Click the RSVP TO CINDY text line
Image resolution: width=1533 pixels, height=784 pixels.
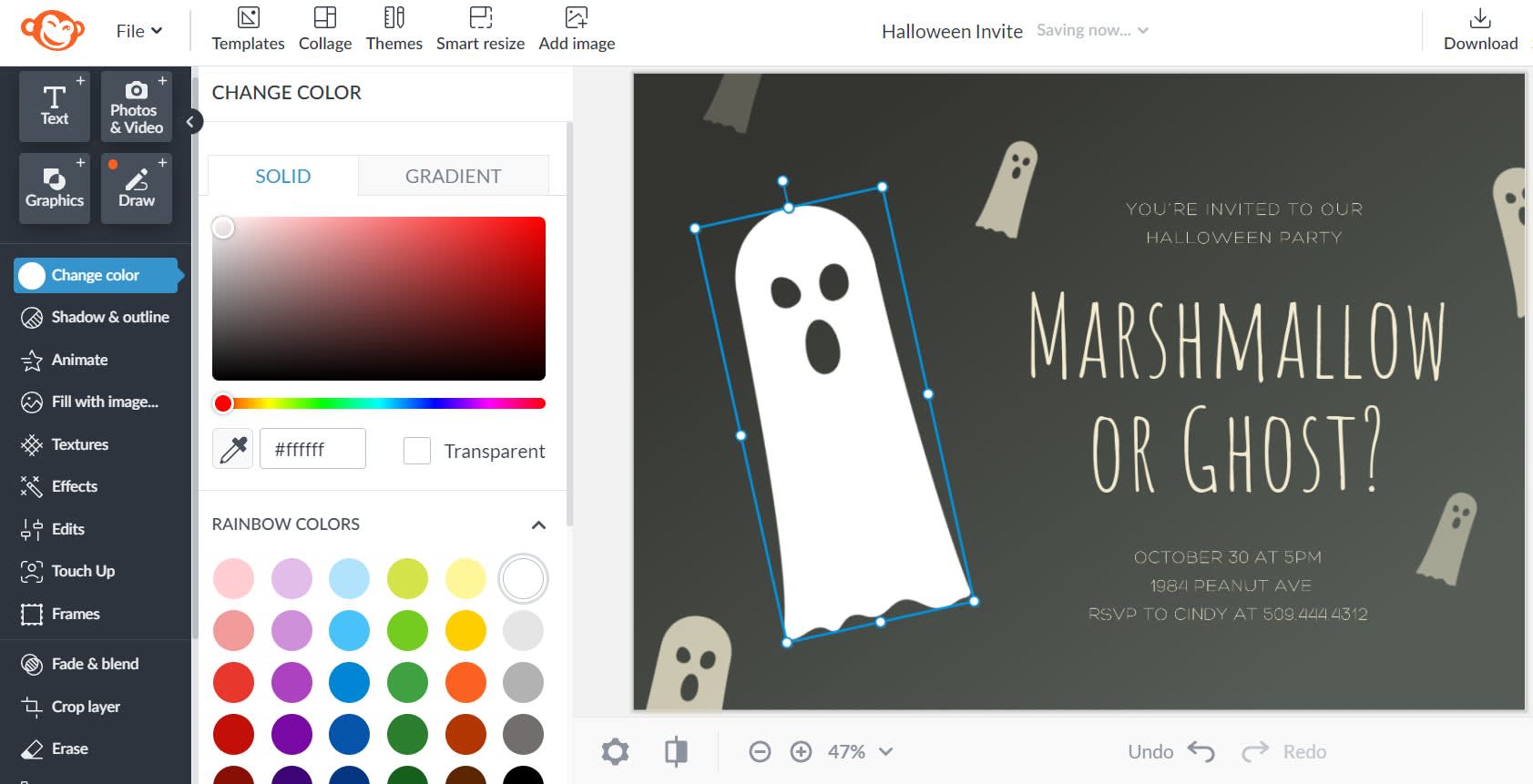(x=1228, y=615)
